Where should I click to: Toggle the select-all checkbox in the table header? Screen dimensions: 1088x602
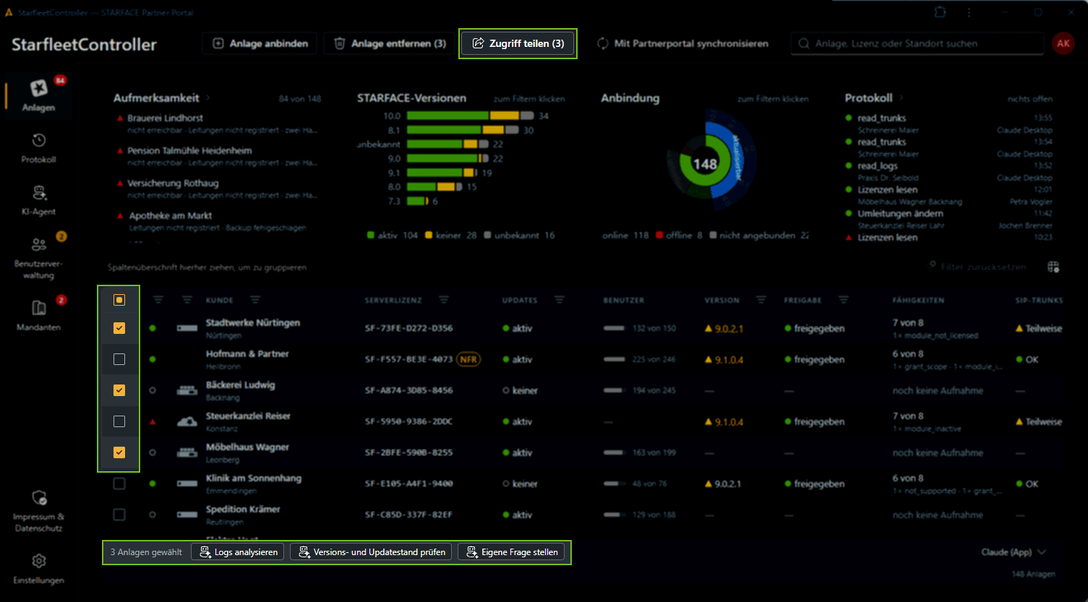coord(119,300)
